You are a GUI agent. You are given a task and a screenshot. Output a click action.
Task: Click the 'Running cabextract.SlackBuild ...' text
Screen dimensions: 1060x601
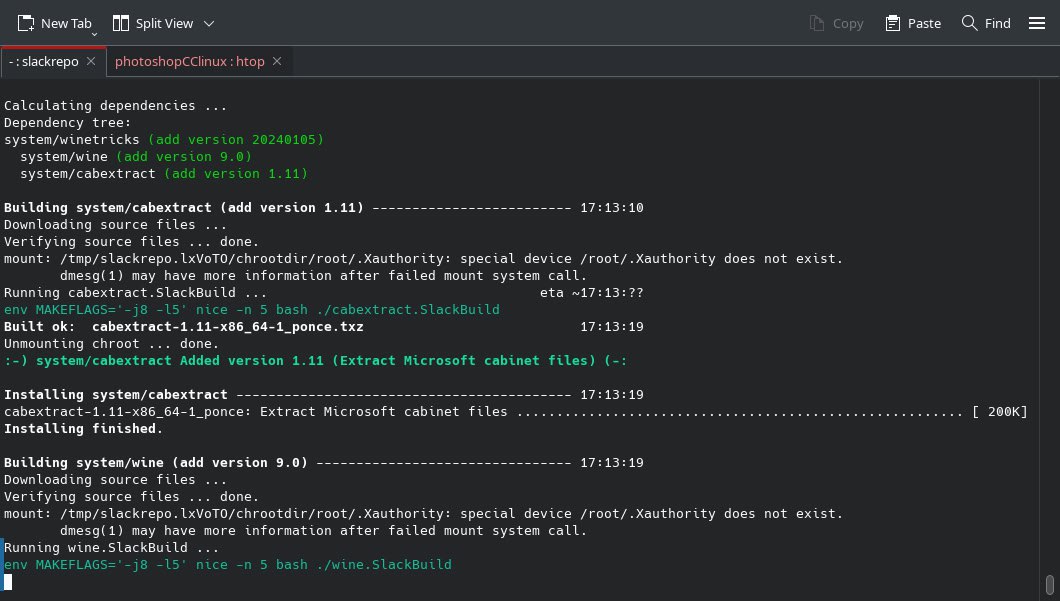pyautogui.click(x=135, y=293)
